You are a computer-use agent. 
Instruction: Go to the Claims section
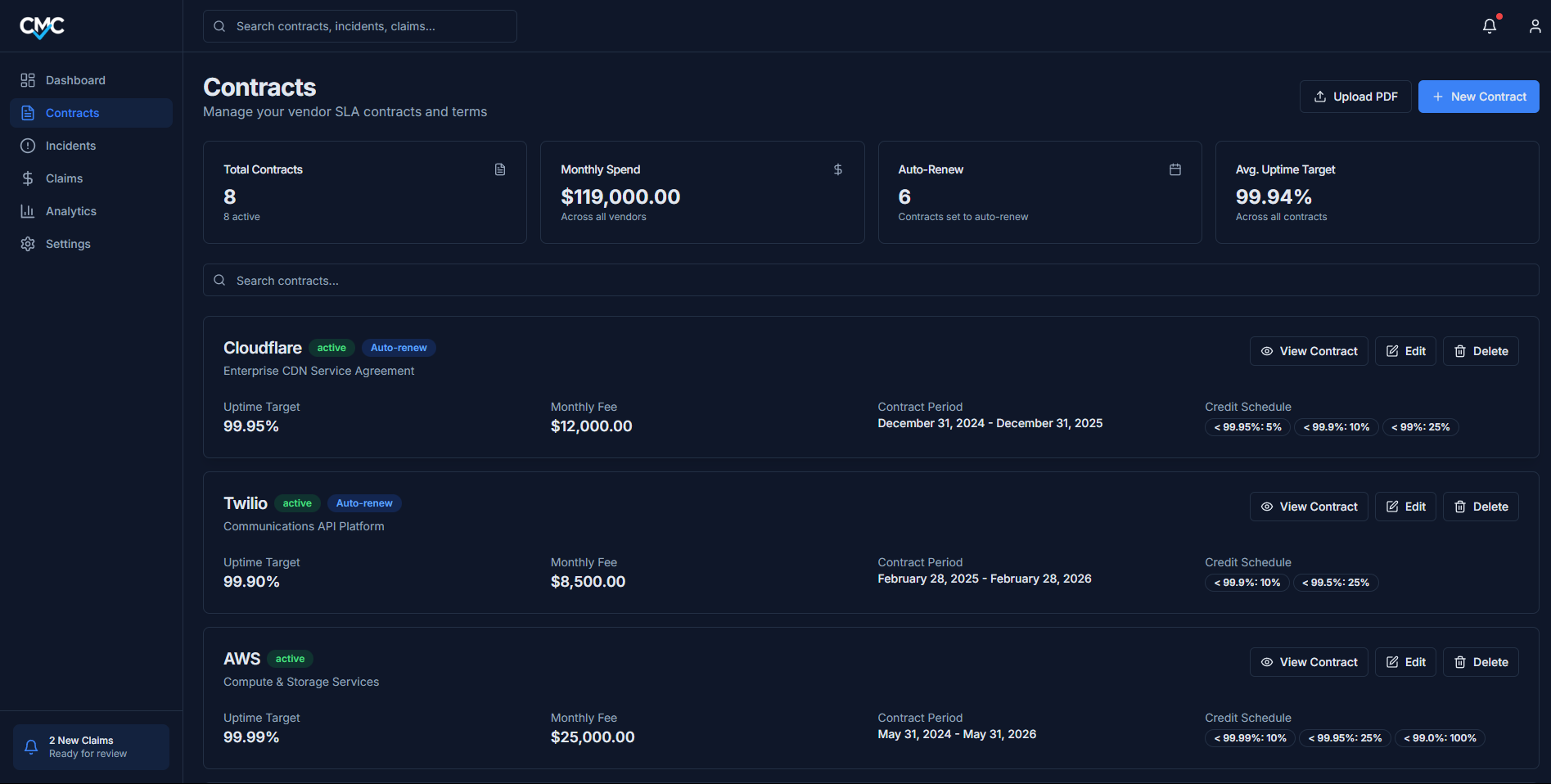(64, 178)
